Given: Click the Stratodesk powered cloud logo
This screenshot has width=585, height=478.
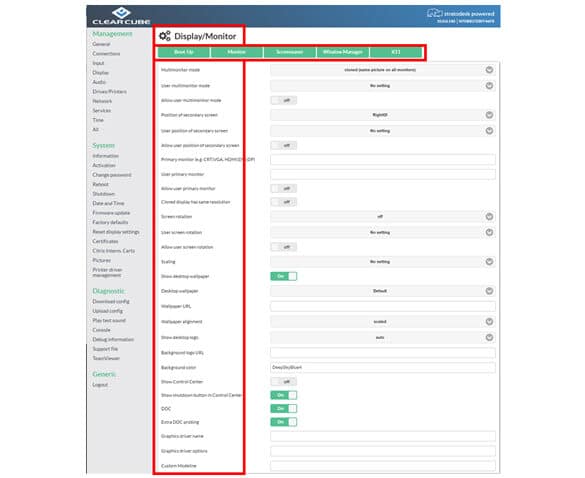Looking at the screenshot, I should pyautogui.click(x=434, y=13).
